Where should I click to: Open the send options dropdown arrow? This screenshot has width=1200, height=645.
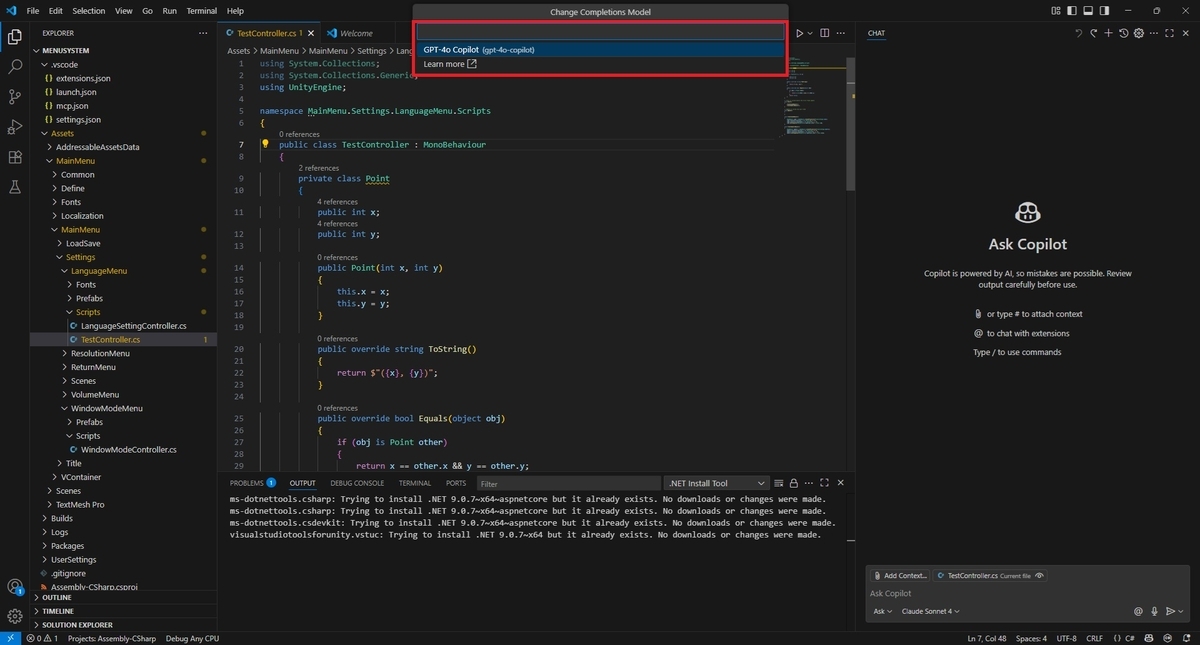coord(1180,611)
